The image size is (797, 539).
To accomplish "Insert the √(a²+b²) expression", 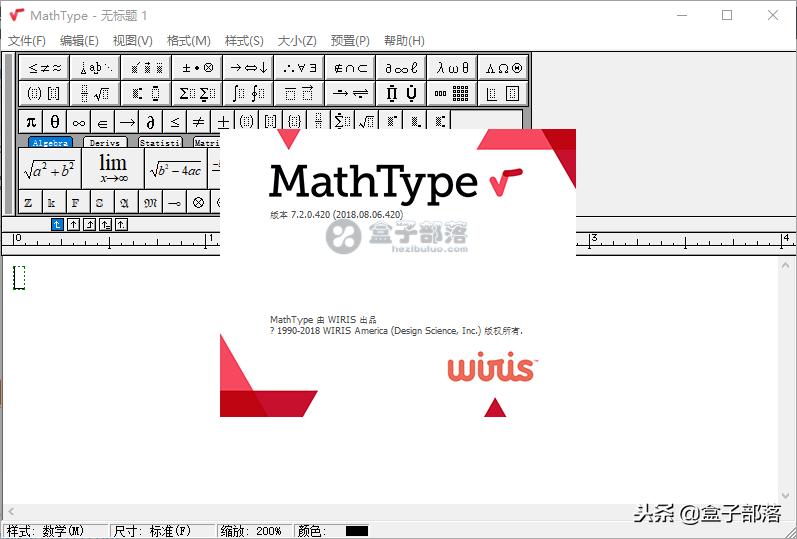I will [50, 169].
